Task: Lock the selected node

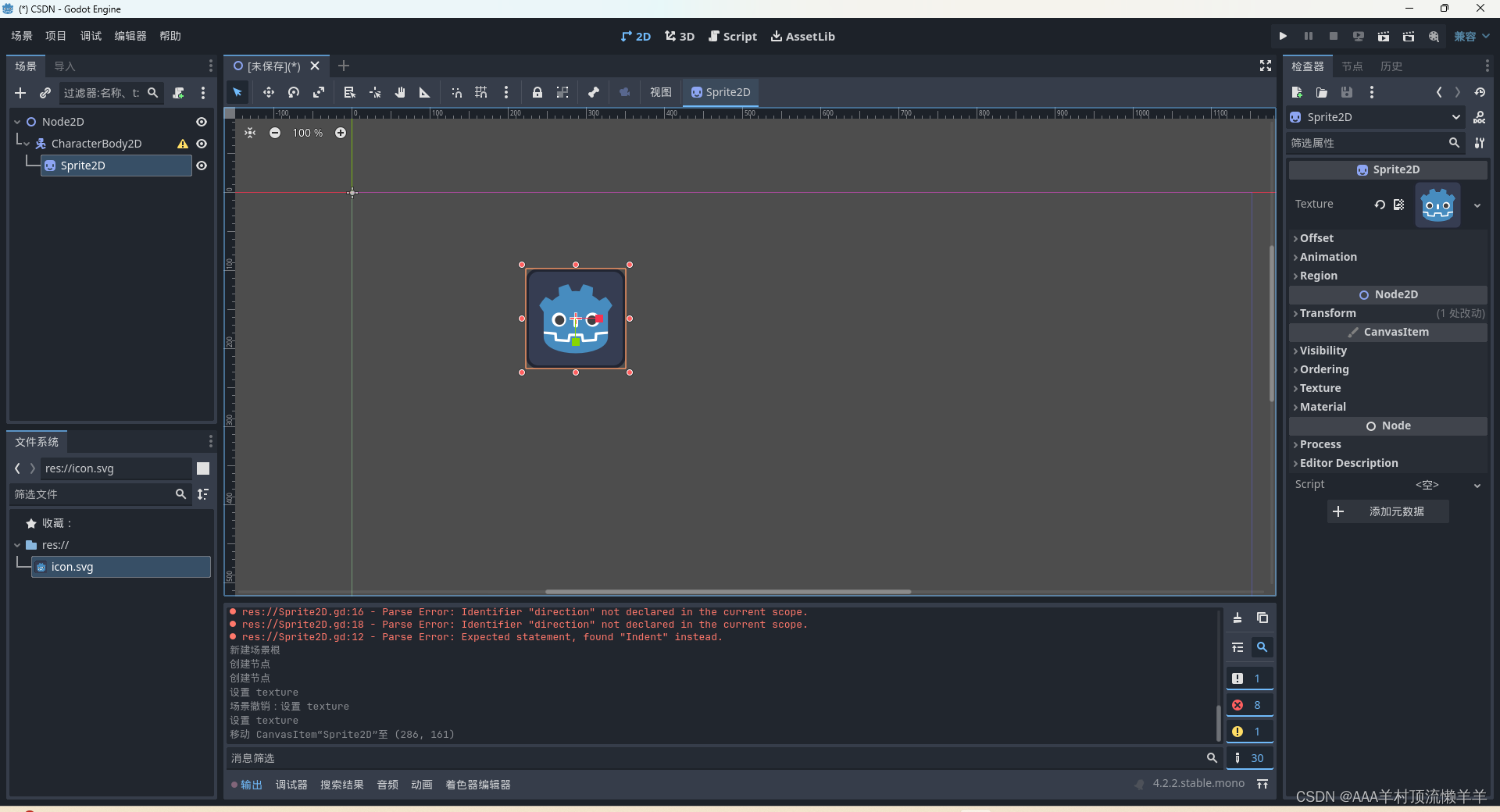Action: [537, 92]
